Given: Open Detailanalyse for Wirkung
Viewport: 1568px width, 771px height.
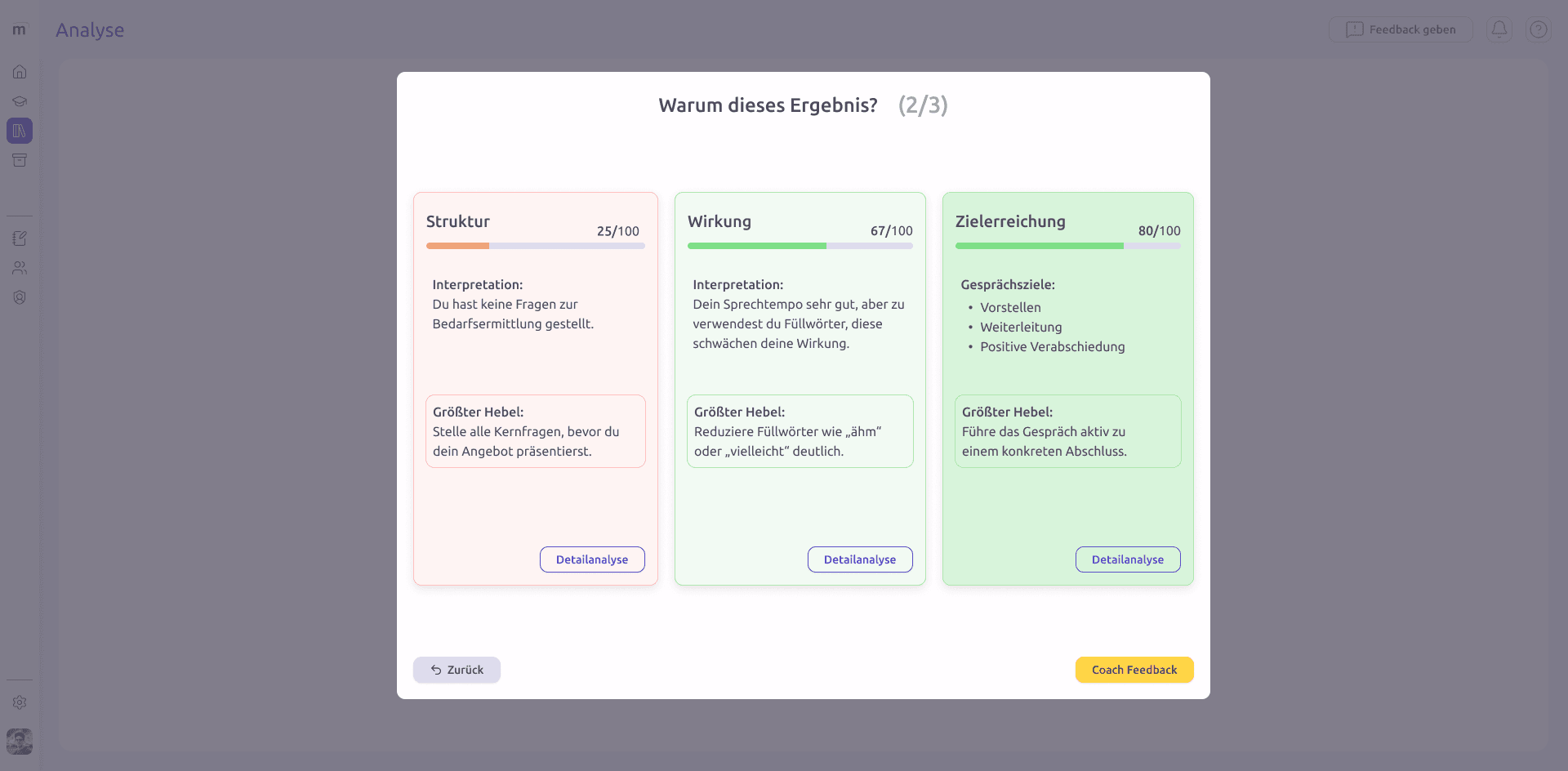Looking at the screenshot, I should (x=860, y=559).
